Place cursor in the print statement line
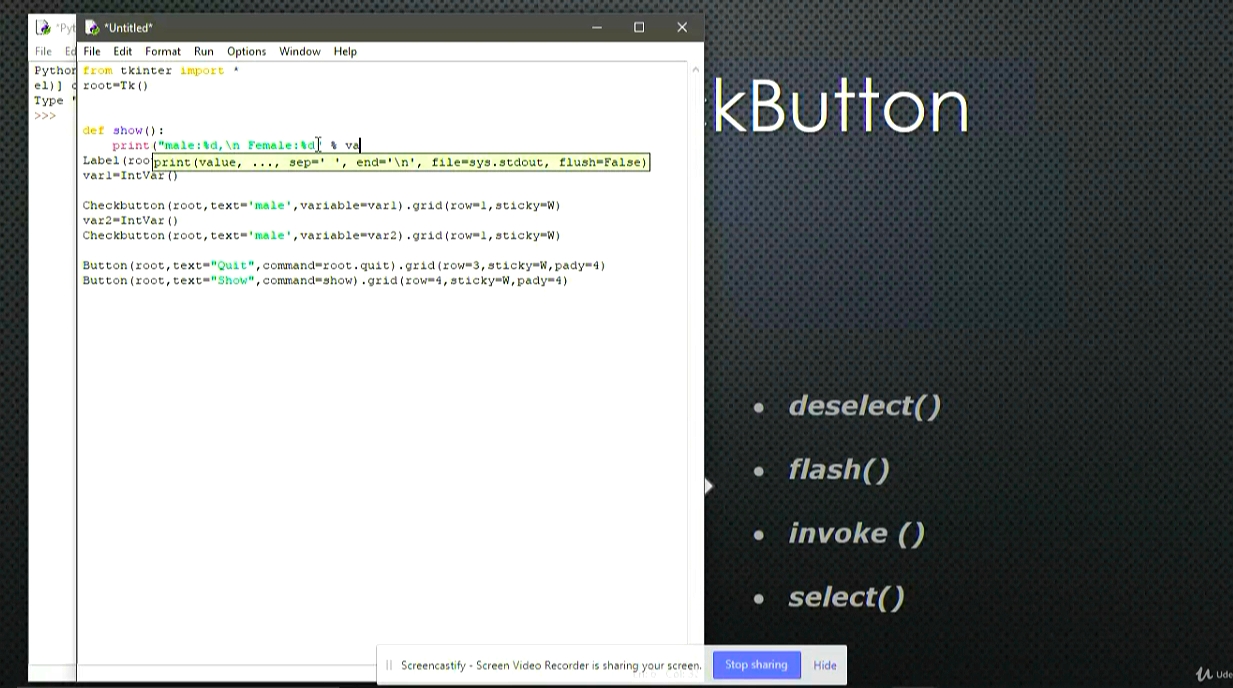Image resolution: width=1233 pixels, height=688 pixels. point(235,146)
